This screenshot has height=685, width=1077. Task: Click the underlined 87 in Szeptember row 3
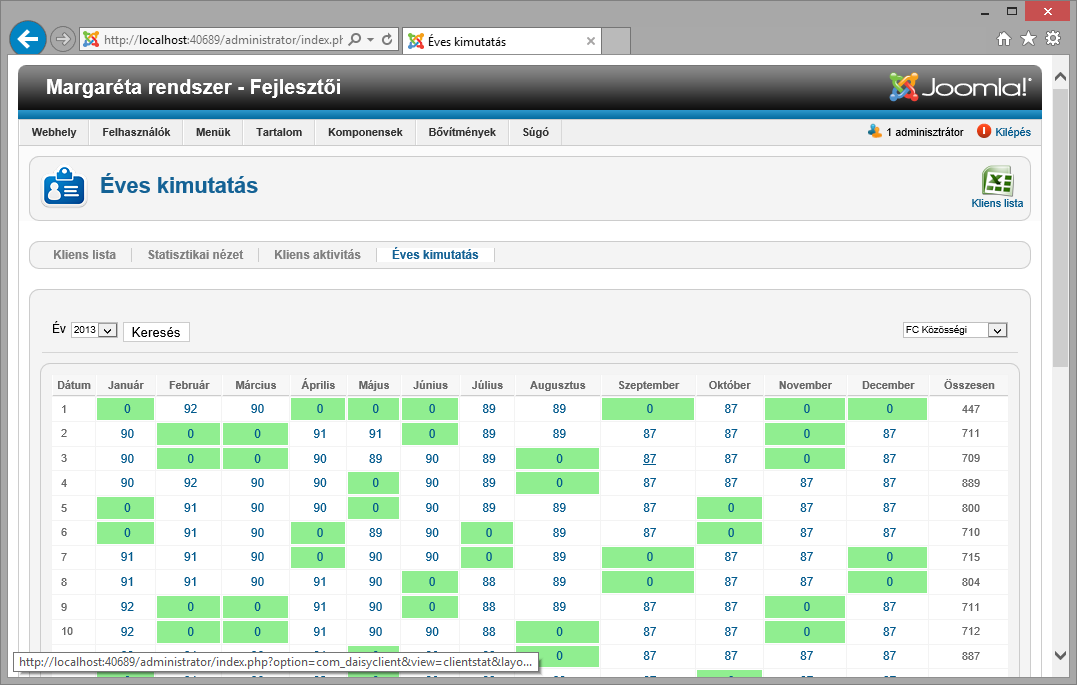click(650, 459)
